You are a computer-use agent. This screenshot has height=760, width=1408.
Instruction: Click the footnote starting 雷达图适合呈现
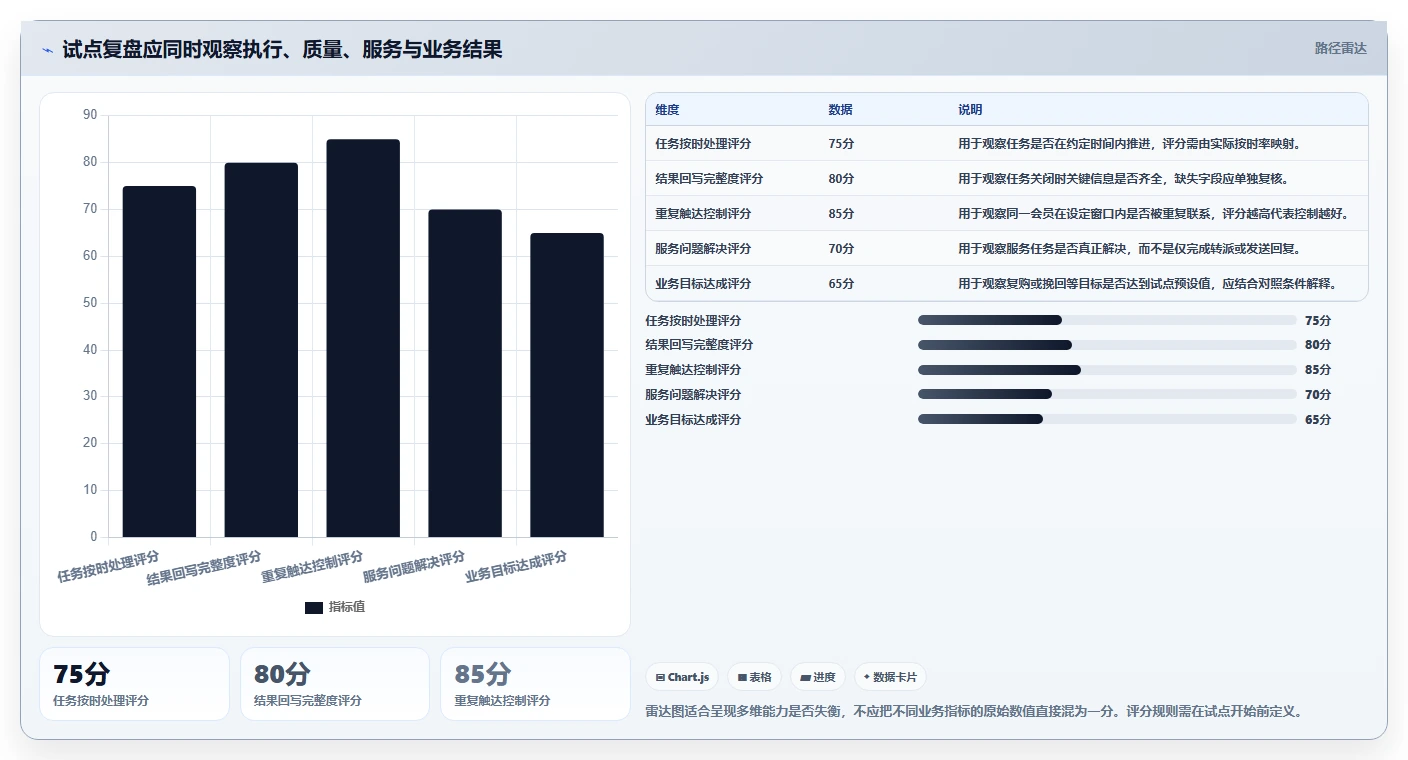click(975, 712)
